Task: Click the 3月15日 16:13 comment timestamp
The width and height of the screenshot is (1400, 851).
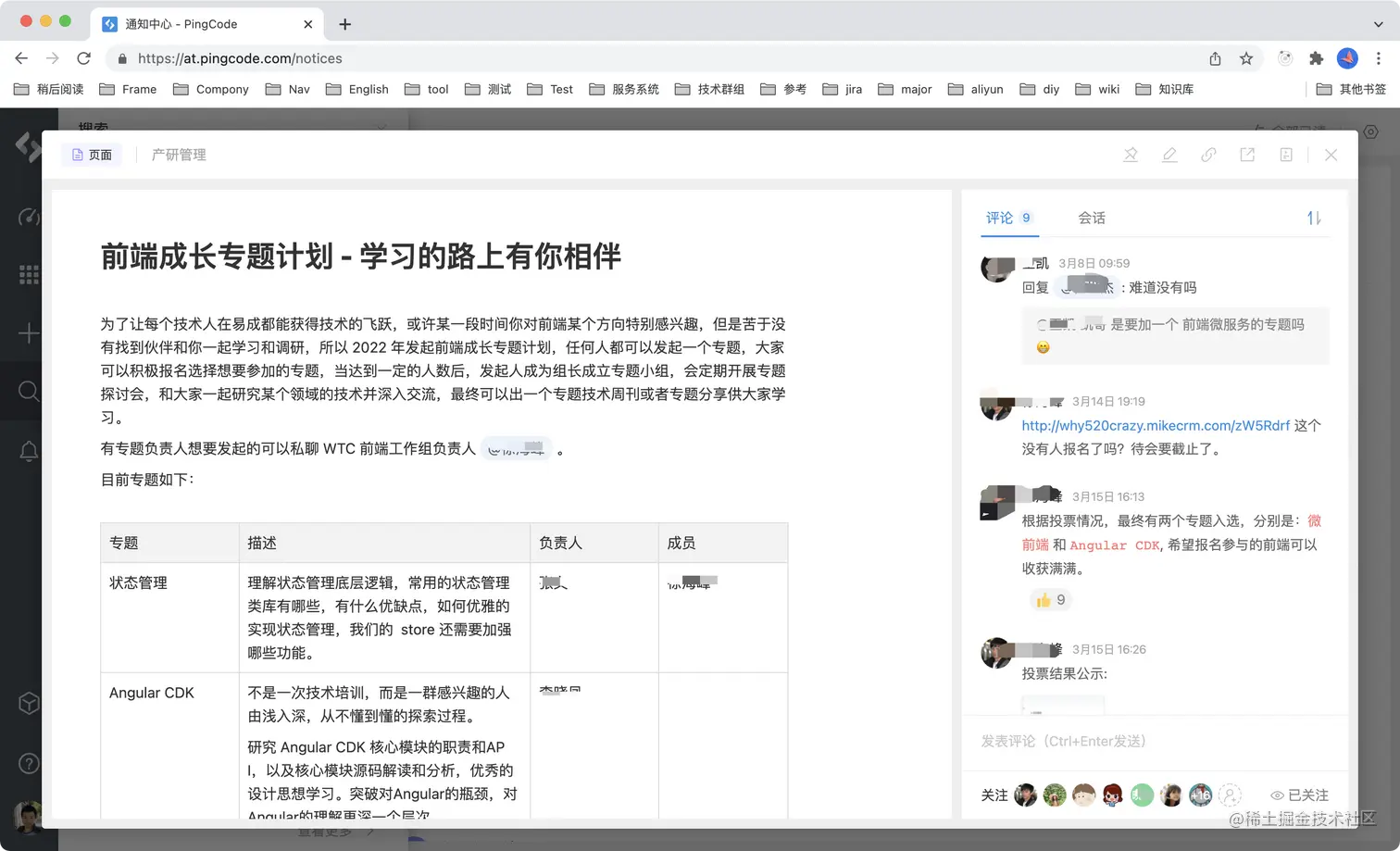Action: click(x=1108, y=496)
